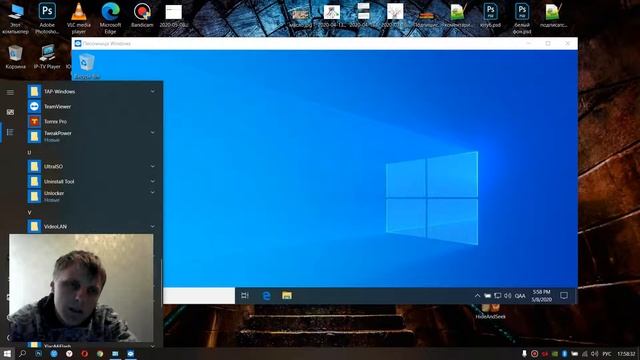The width and height of the screenshot is (640, 360).
Task: Expand the TAP-Windows folder
Action: point(93,91)
